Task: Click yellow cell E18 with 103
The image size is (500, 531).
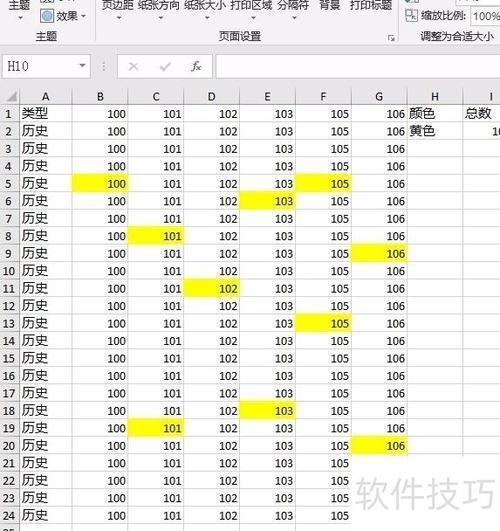Action: (267, 411)
